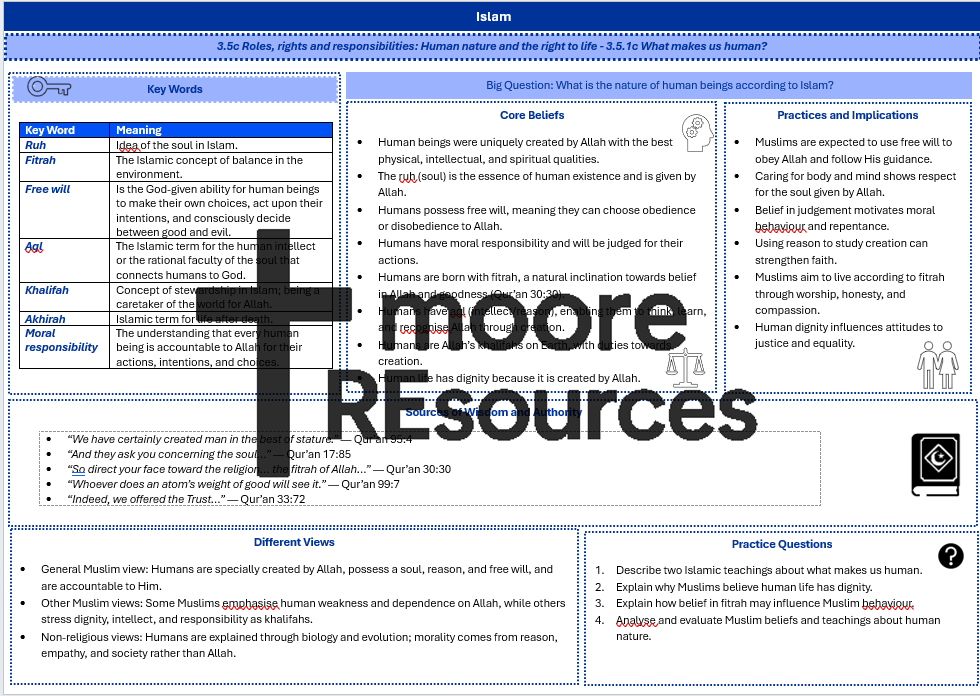Image resolution: width=980 pixels, height=696 pixels.
Task: Click question 2 'Explain why Muslims believe'
Action: [x=744, y=587]
